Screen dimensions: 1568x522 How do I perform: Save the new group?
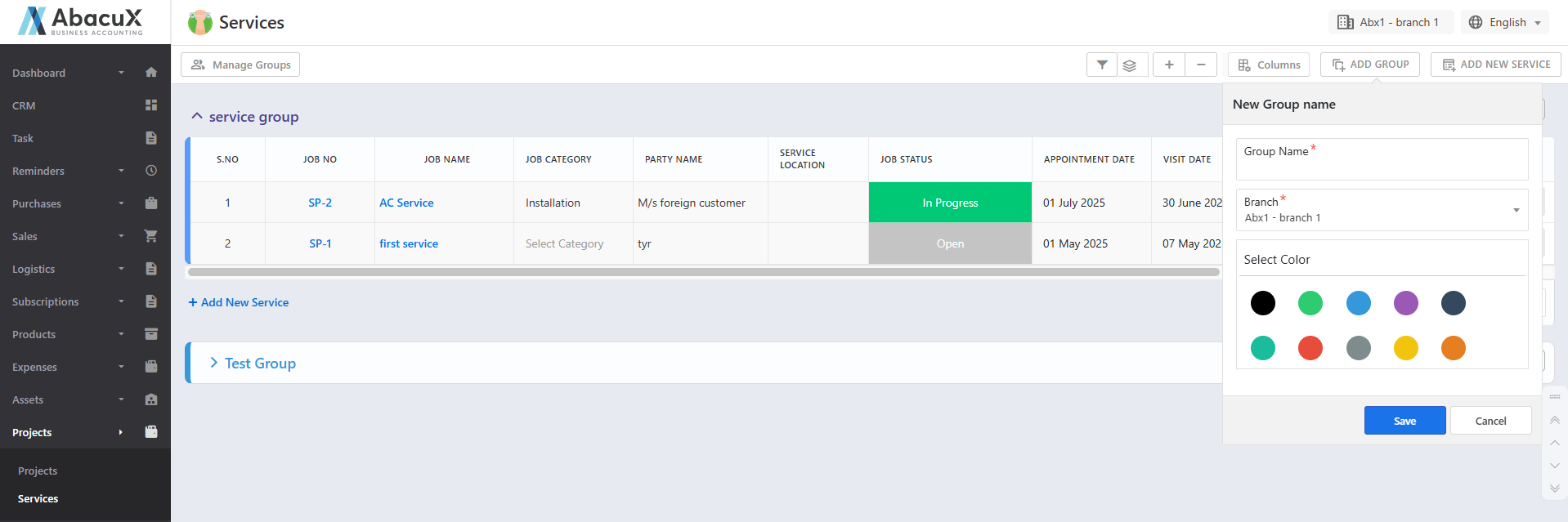click(x=1404, y=421)
